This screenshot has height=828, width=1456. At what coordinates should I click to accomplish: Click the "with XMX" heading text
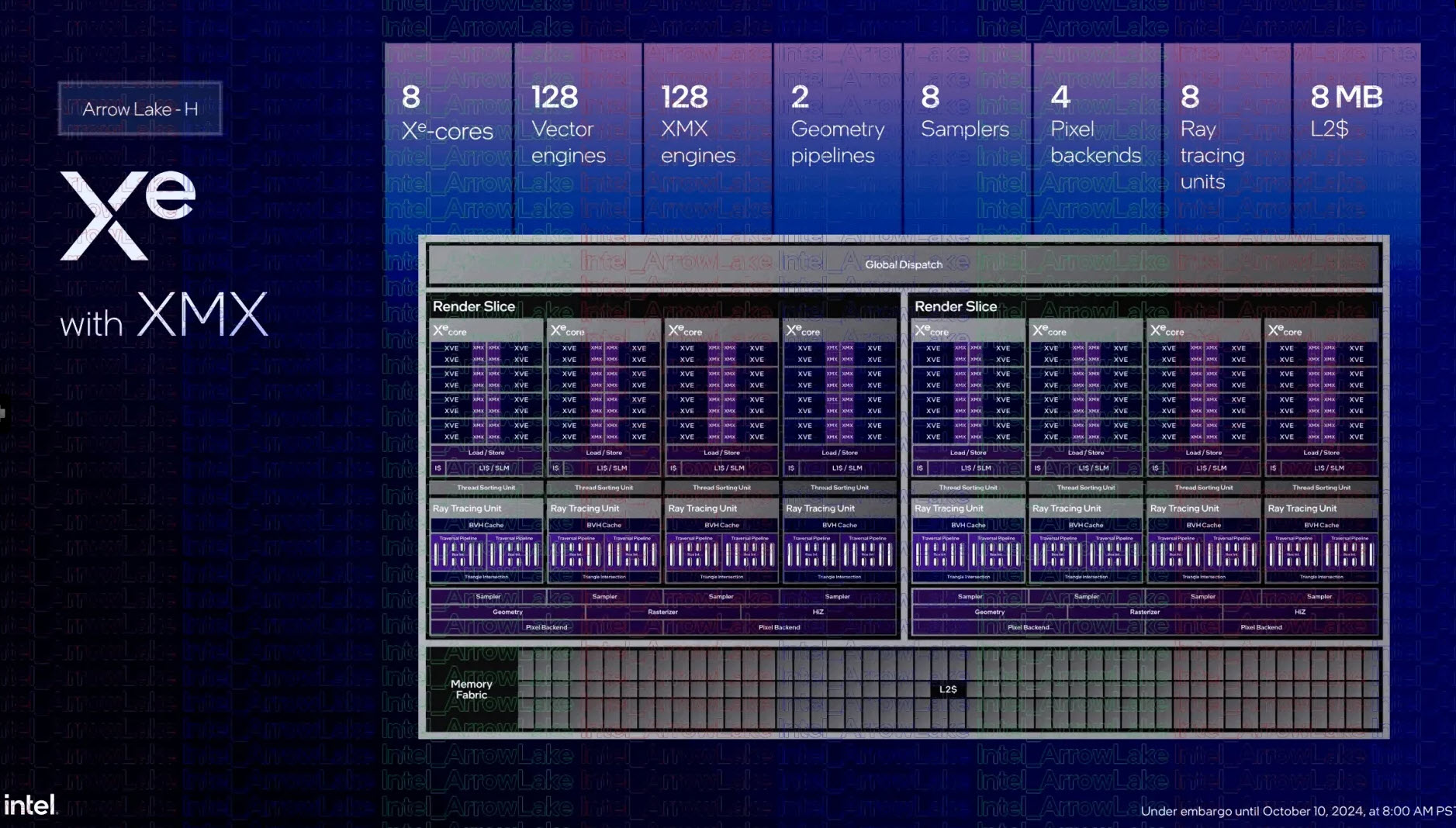164,316
